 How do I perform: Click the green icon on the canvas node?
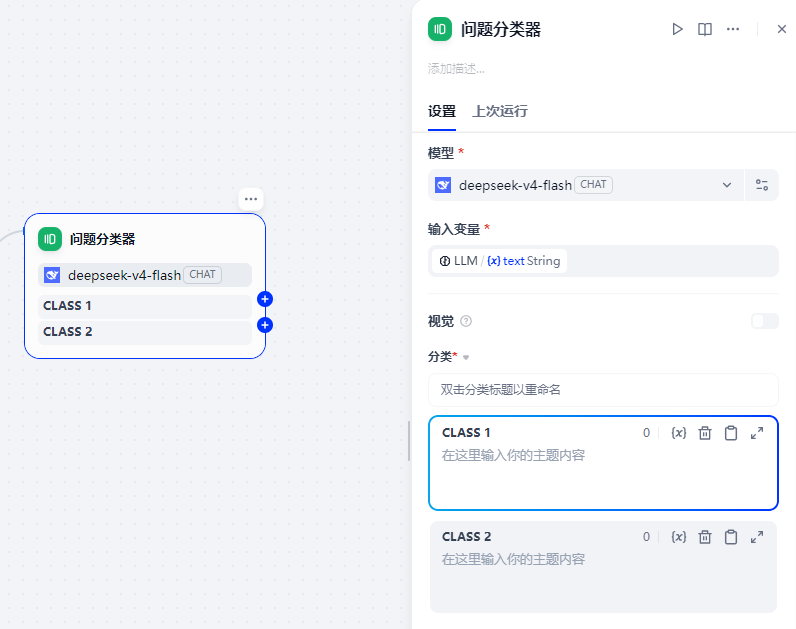pyautogui.click(x=50, y=239)
